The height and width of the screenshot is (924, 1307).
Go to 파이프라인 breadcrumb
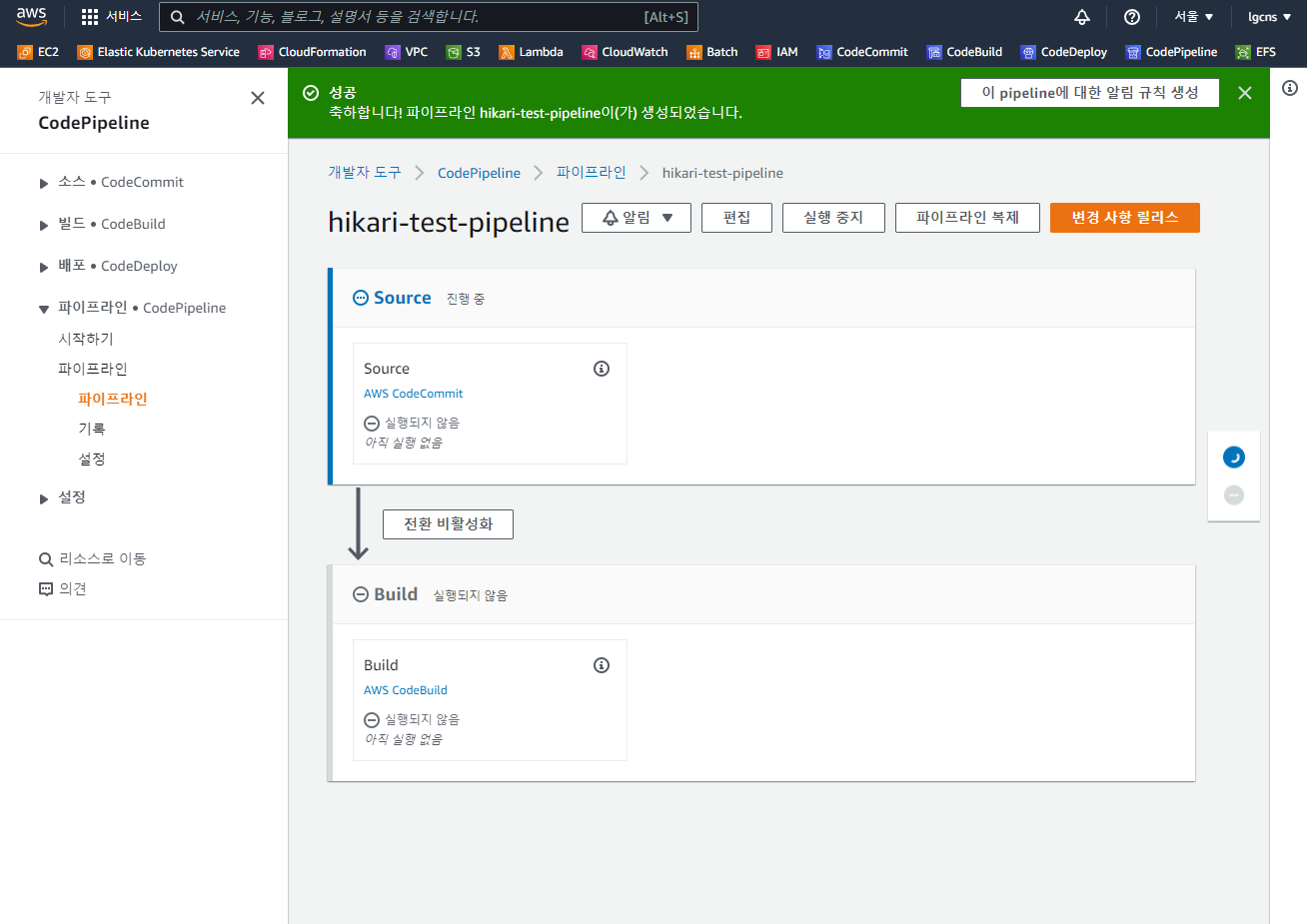592,173
